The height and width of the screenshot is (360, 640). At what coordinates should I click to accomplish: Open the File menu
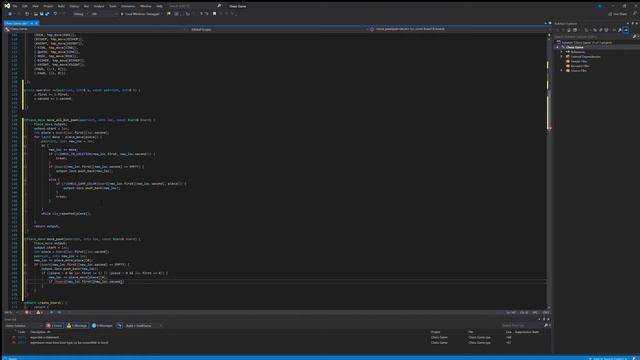pos(15,6)
